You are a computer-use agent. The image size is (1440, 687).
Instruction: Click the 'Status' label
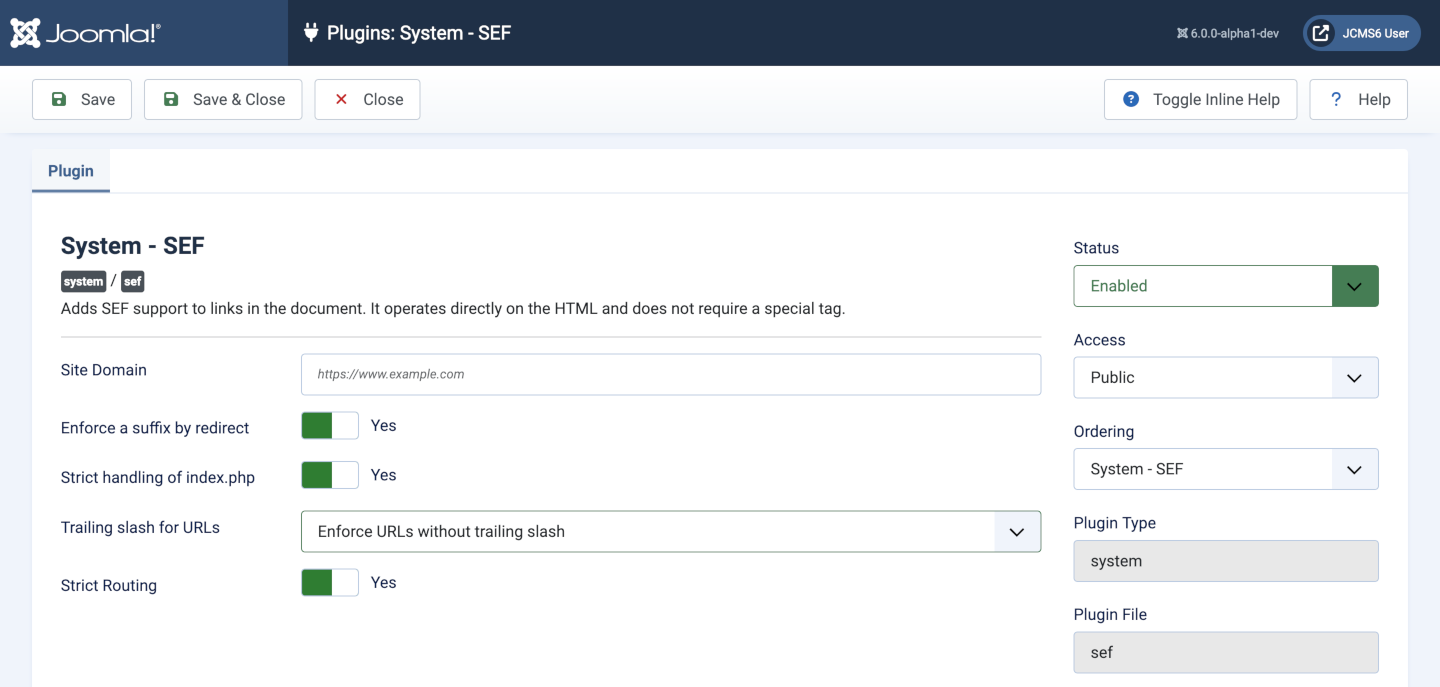(x=1096, y=248)
